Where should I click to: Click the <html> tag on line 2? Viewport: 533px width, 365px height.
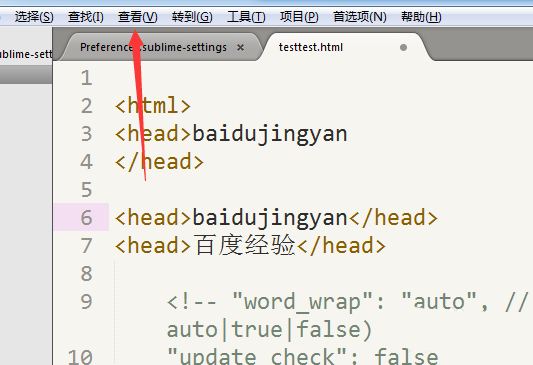click(x=153, y=106)
